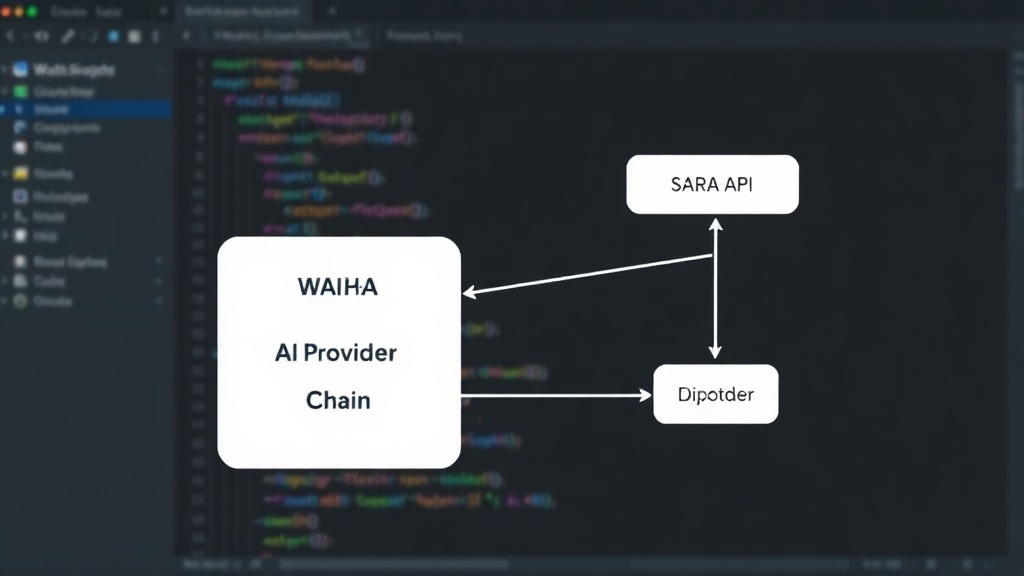The width and height of the screenshot is (1024, 576).
Task: Switch to the active editor tab in the title bar
Action: [242, 12]
